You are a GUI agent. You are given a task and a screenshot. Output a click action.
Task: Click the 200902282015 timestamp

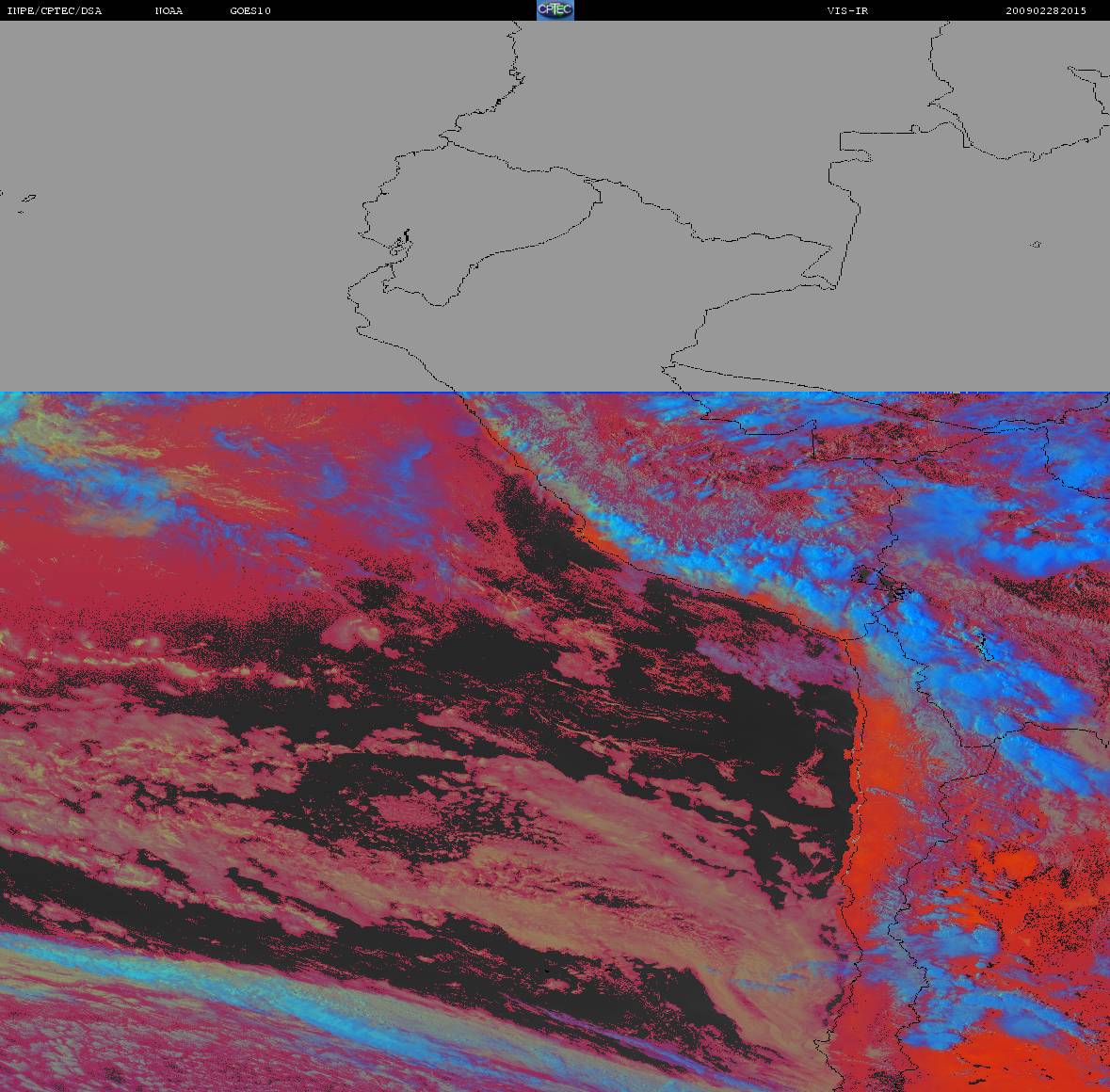[1045, 11]
